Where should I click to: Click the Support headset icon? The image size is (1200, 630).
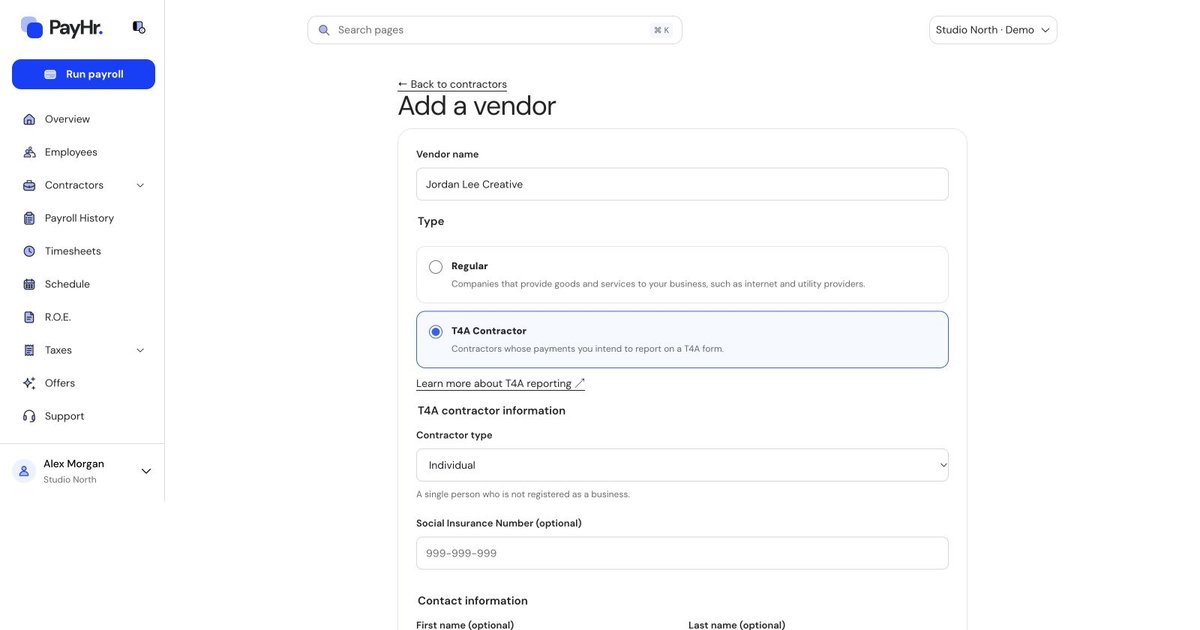pos(29,416)
